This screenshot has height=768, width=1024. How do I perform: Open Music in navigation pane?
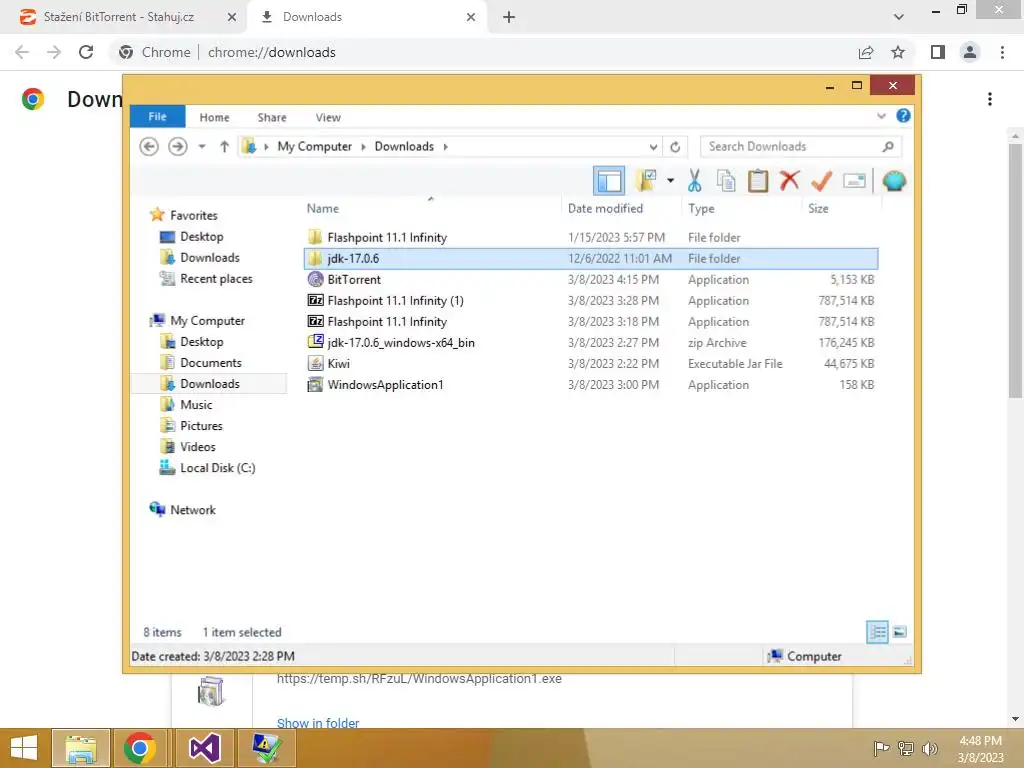(196, 404)
